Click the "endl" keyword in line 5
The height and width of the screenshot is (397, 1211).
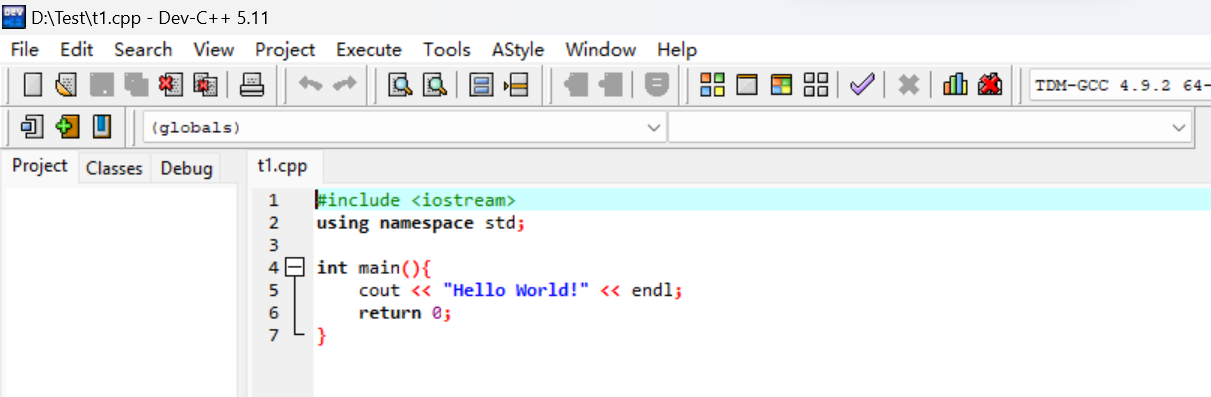tap(652, 290)
